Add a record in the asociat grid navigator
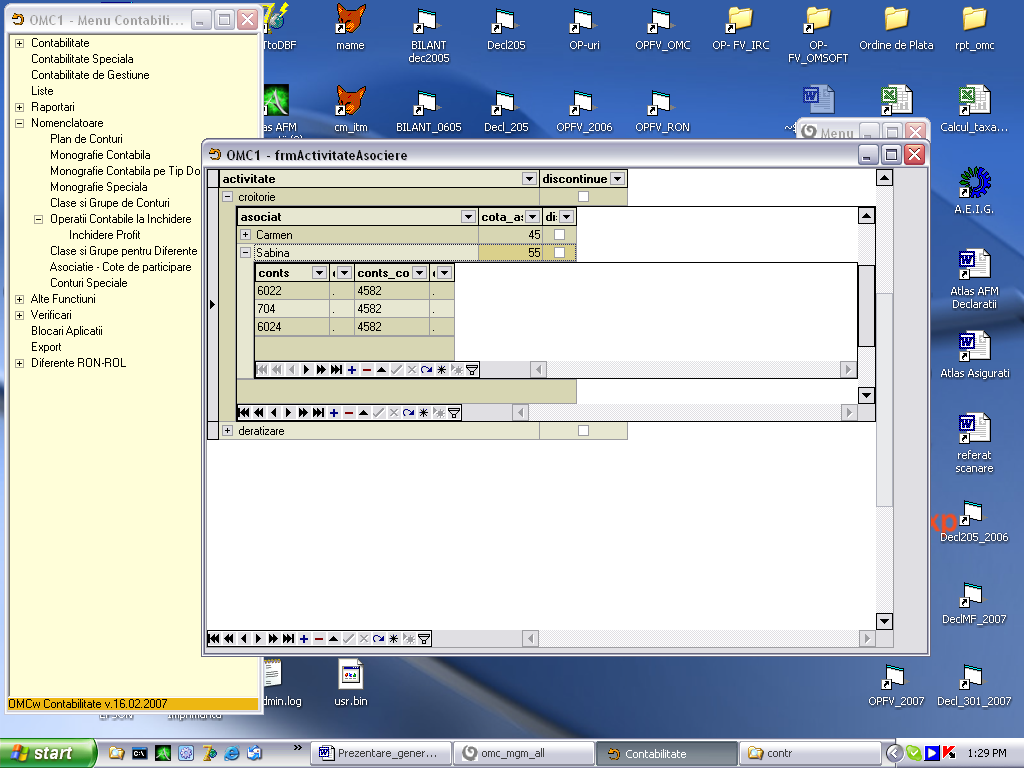This screenshot has height=768, width=1024. click(x=334, y=413)
